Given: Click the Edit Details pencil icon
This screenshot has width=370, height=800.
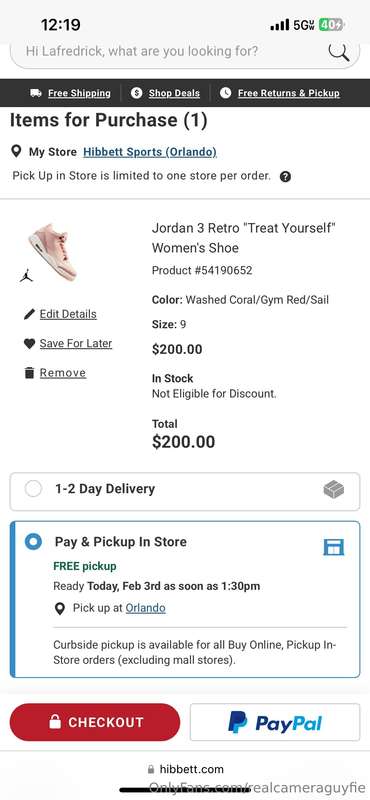Looking at the screenshot, I should (29, 314).
